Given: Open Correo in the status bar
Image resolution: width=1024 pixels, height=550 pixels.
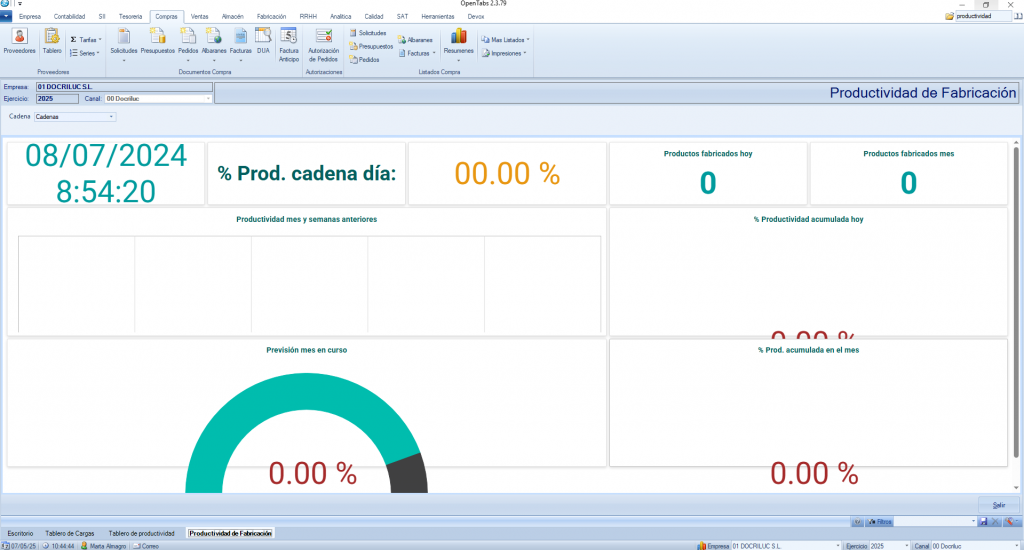Looking at the screenshot, I should pyautogui.click(x=146, y=546).
